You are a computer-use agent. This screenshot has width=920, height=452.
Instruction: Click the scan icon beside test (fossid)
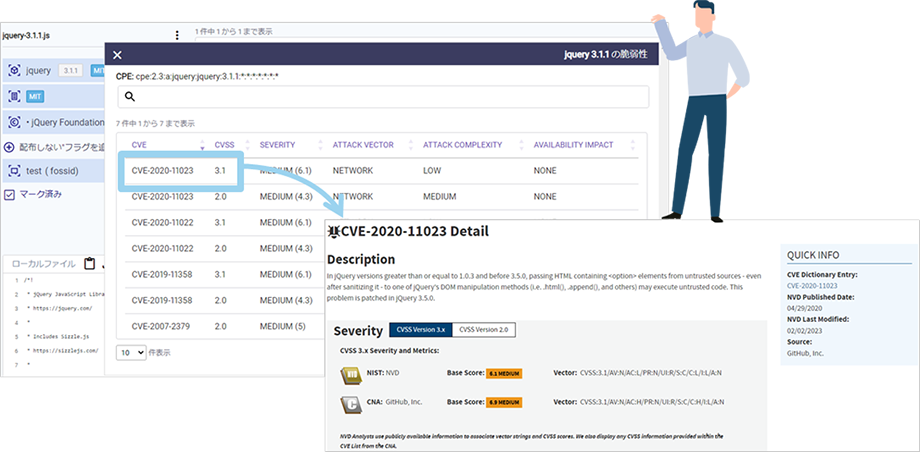coord(15,171)
